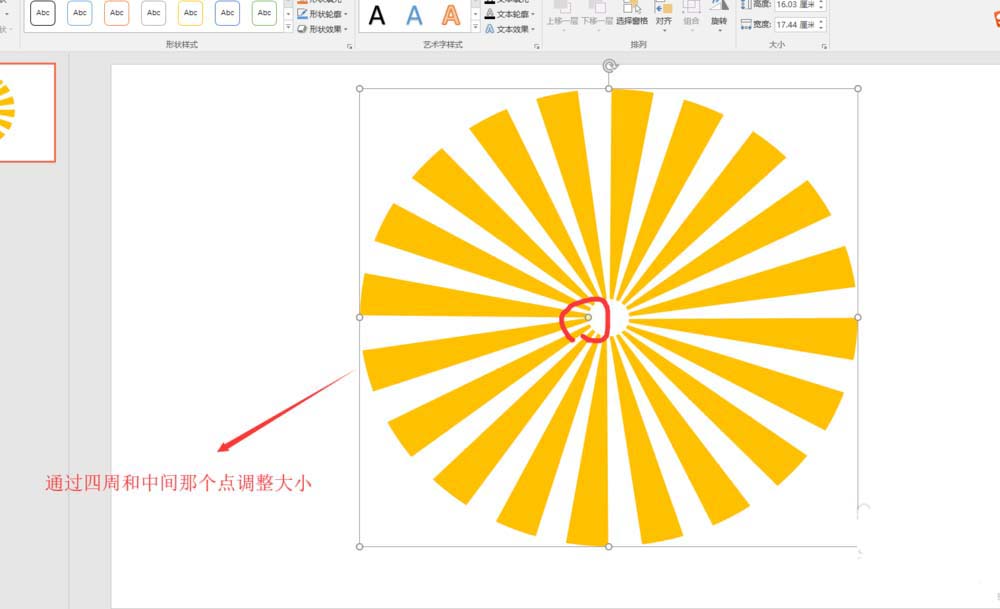This screenshot has height=609, width=1000.
Task: Click the center adjustment handle of the sunburst
Action: (x=588, y=317)
